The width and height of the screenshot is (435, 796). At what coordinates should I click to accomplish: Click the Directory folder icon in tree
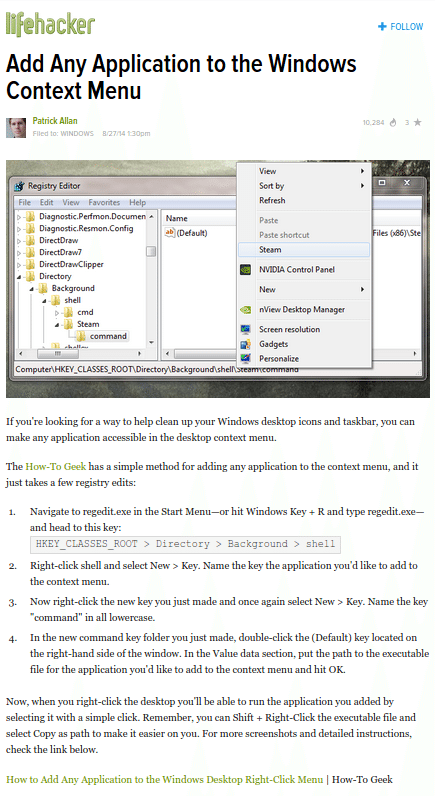(30, 276)
